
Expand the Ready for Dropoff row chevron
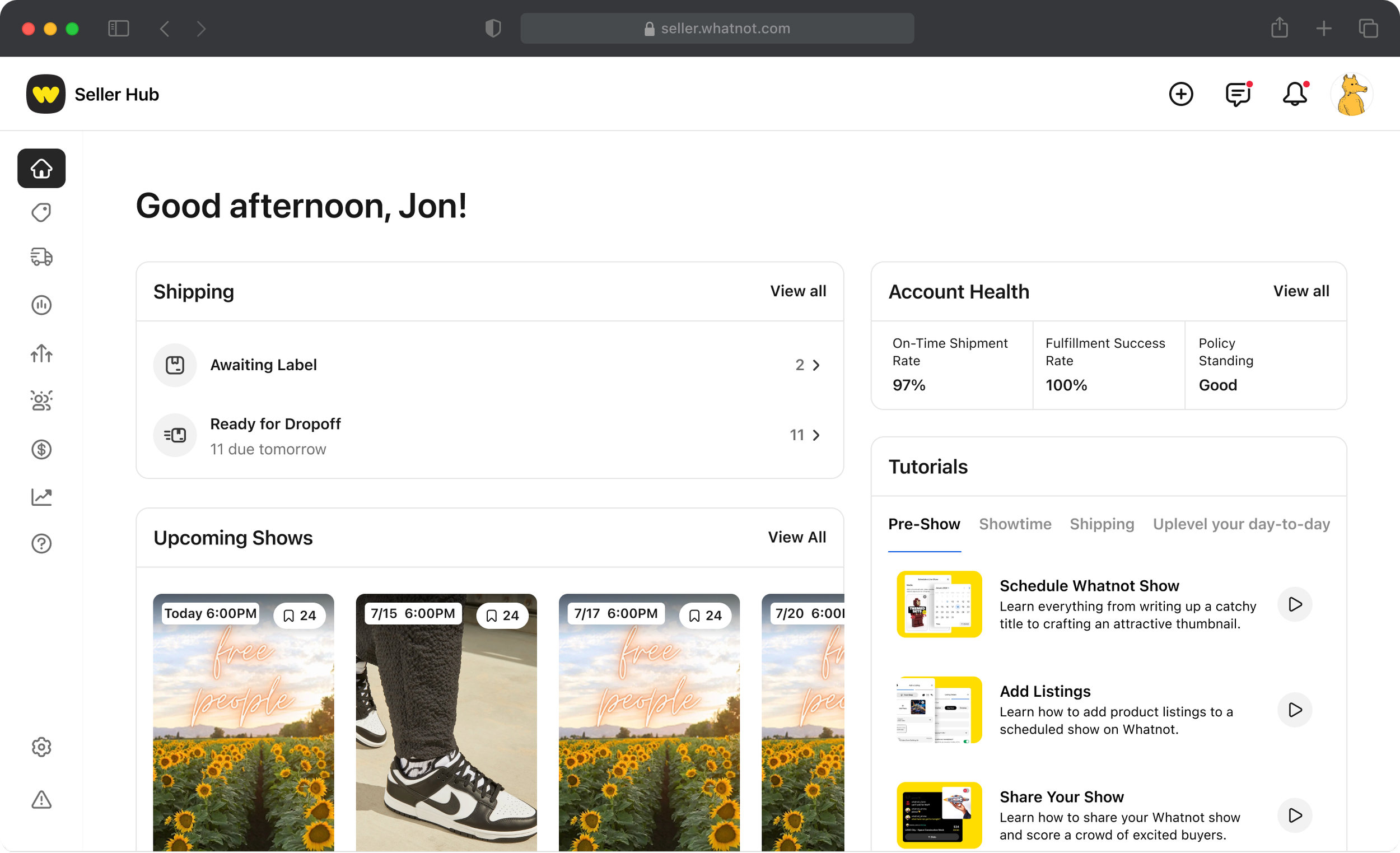[x=816, y=435]
